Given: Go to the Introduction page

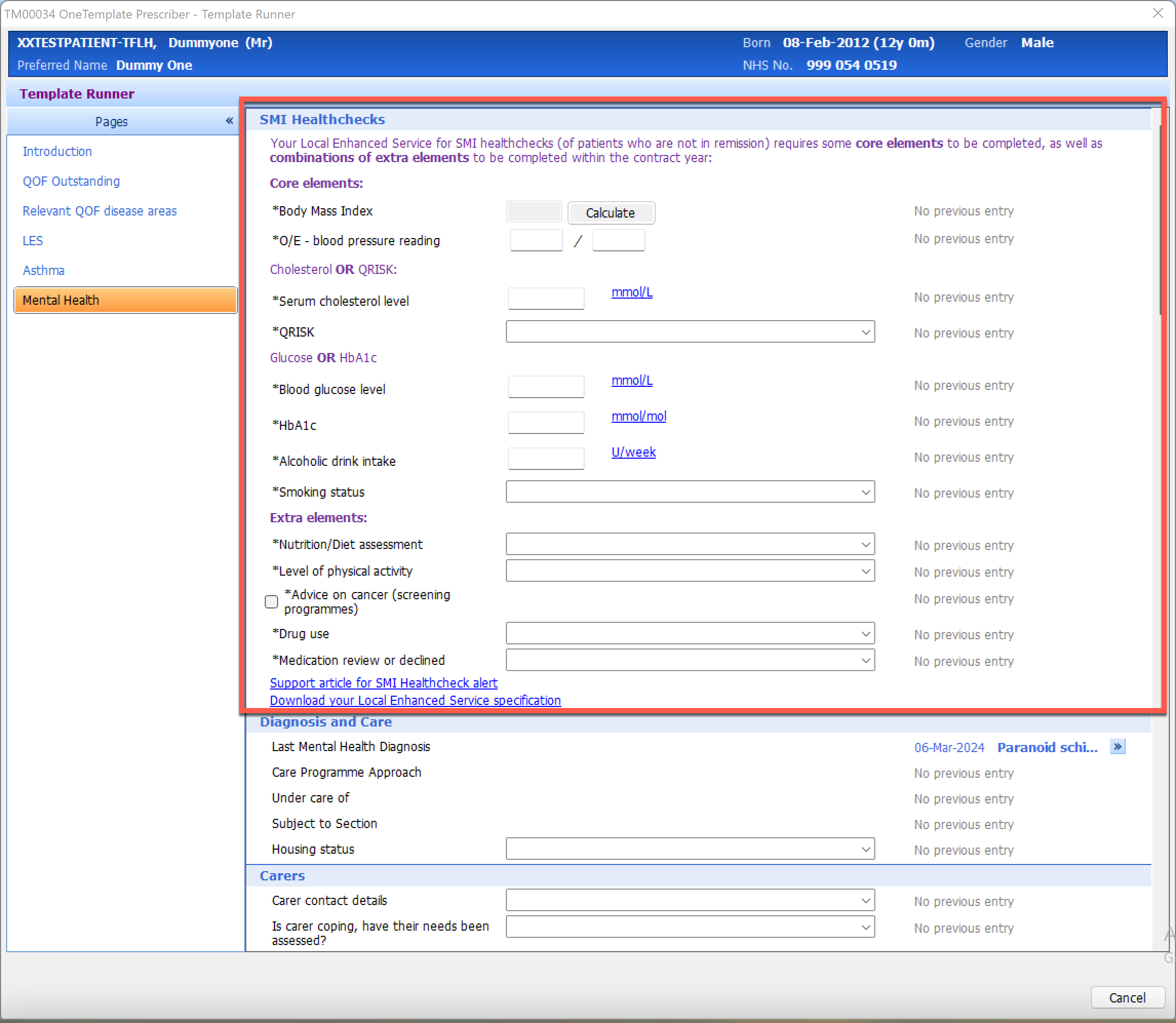Looking at the screenshot, I should pos(57,151).
